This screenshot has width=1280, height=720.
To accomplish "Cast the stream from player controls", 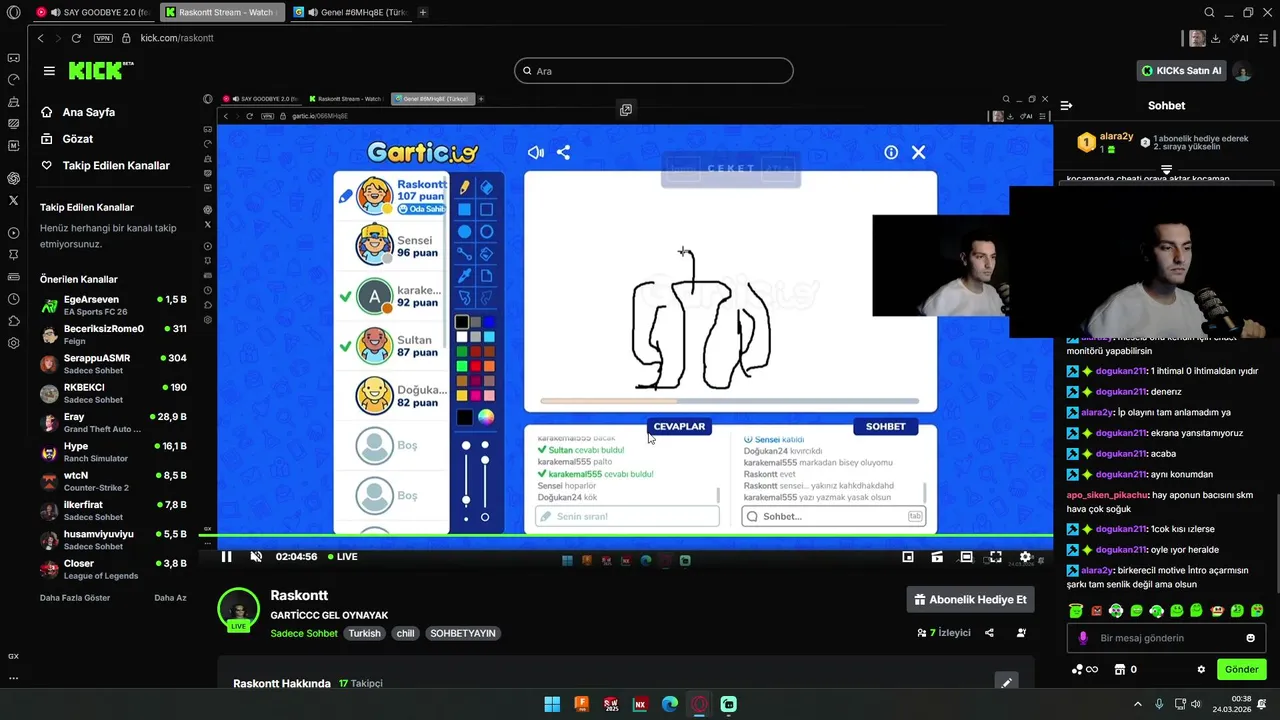I will coord(937,557).
